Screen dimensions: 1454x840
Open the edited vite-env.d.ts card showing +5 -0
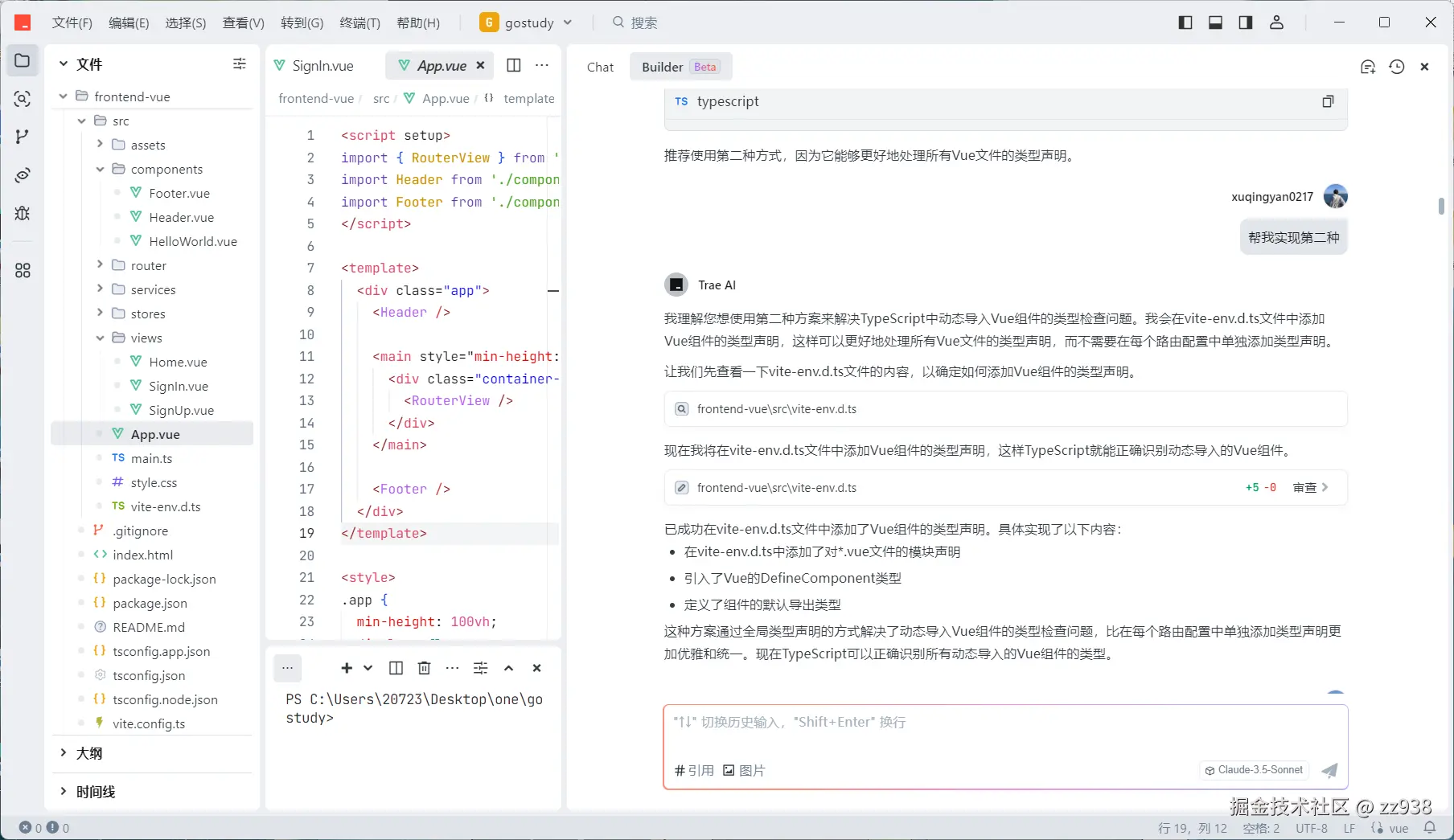point(1005,487)
